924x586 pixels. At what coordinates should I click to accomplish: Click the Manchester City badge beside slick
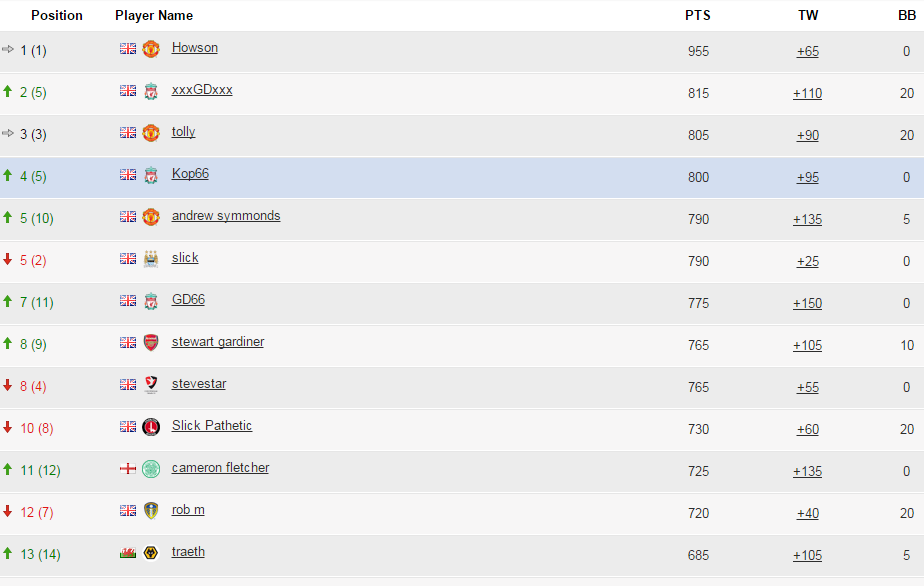click(151, 259)
